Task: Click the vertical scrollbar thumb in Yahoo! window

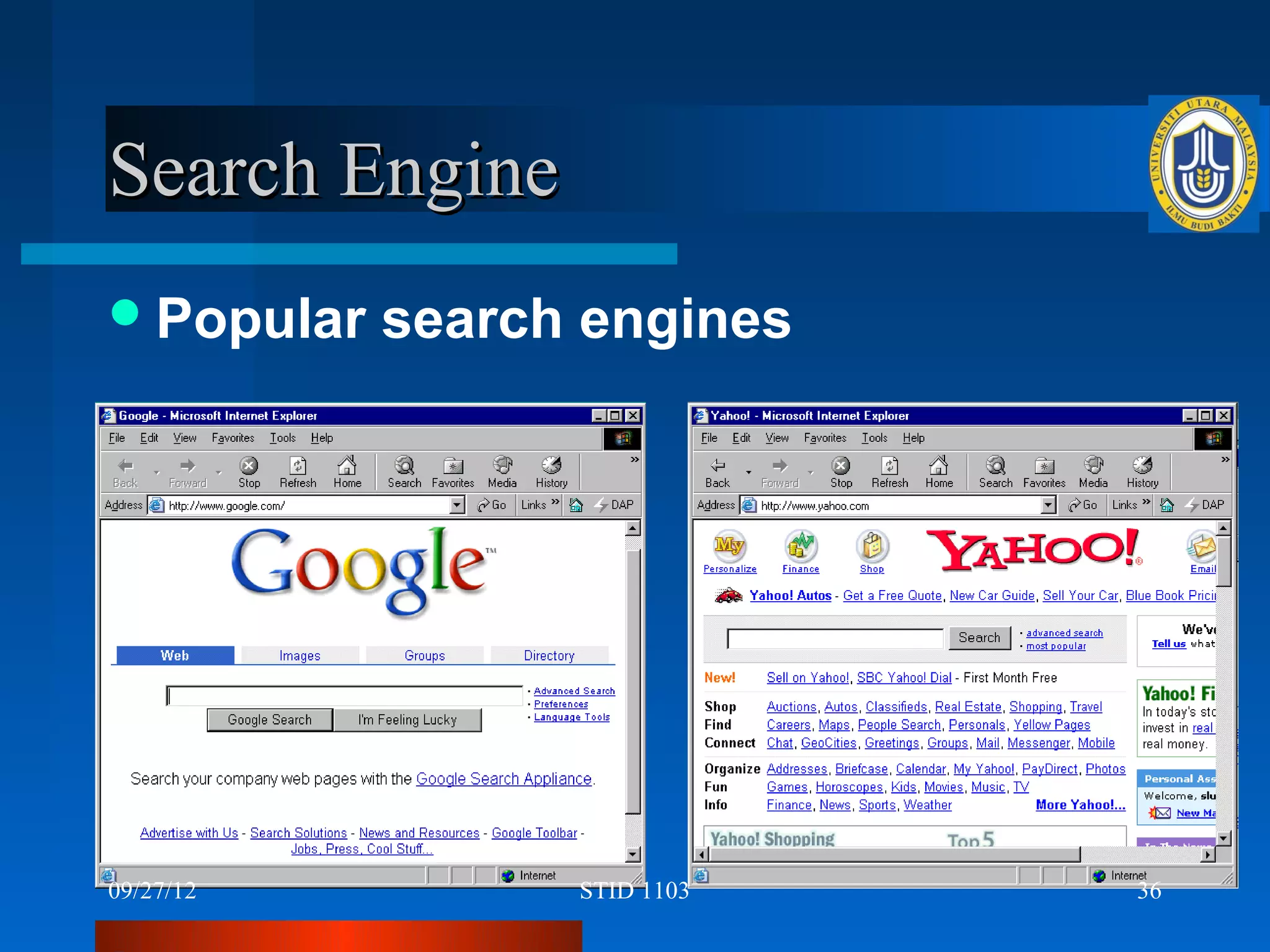Action: pos(1223,561)
